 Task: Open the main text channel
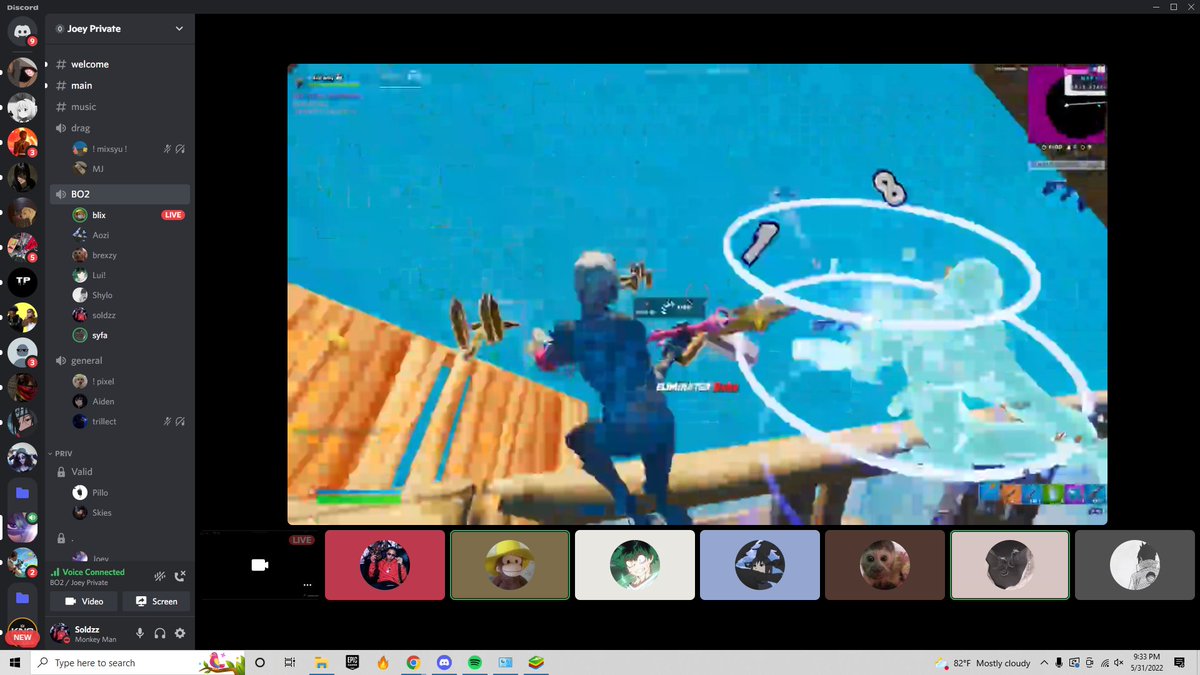(x=120, y=85)
